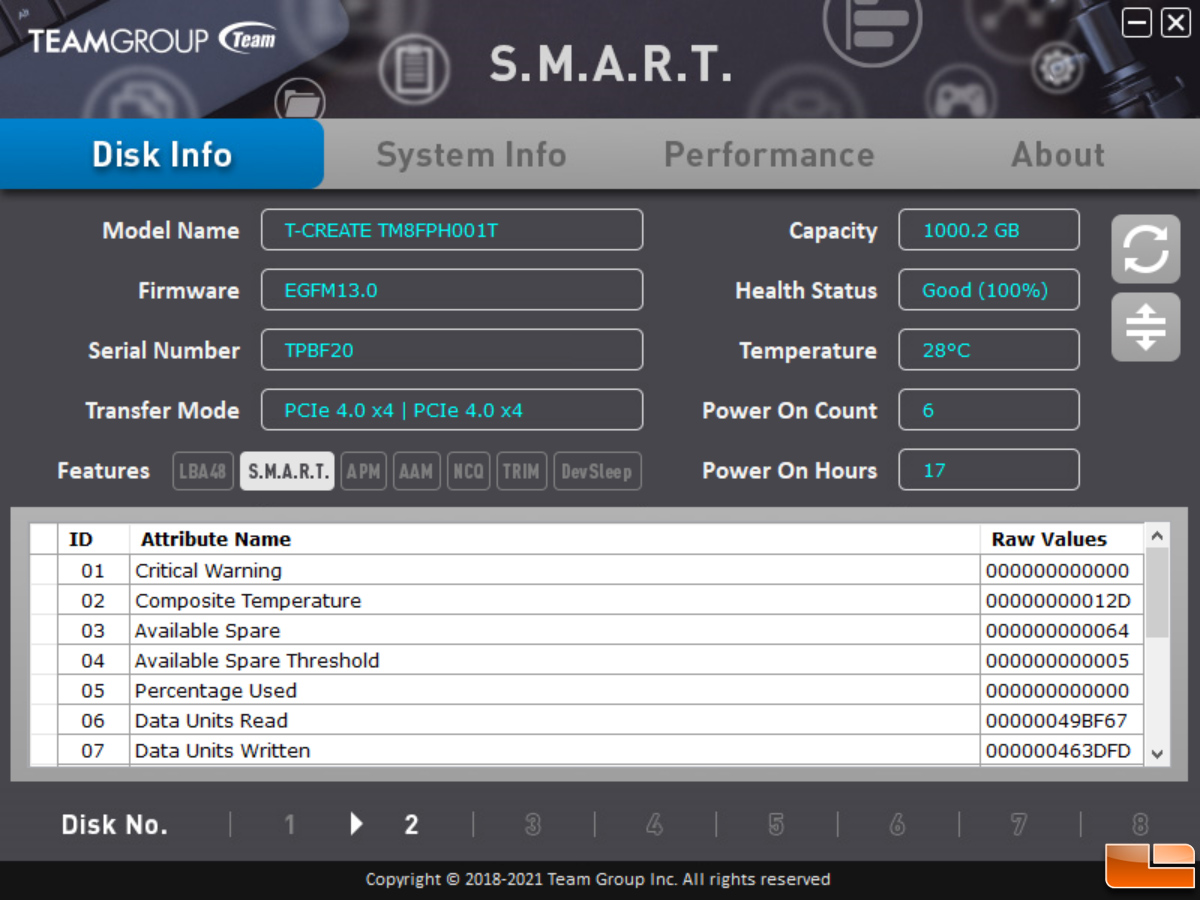Click the Temperature field 28°C
Image resolution: width=1200 pixels, height=900 pixels.
point(989,350)
